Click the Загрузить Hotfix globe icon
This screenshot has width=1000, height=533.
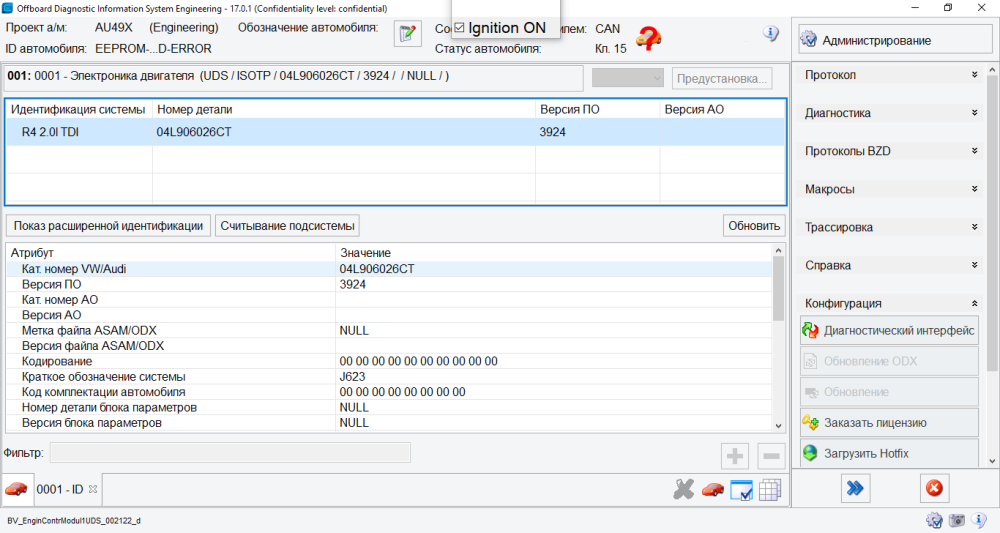[811, 453]
